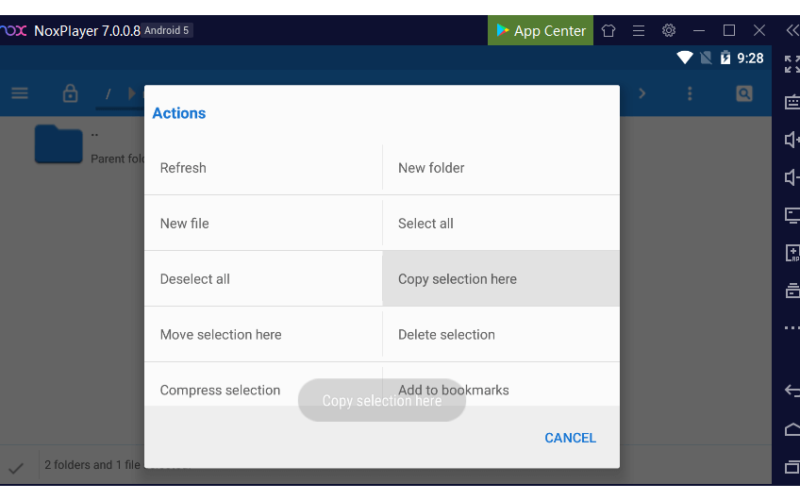Tap the Android back arrow in sidebar
The height and width of the screenshot is (500, 800).
(x=792, y=391)
